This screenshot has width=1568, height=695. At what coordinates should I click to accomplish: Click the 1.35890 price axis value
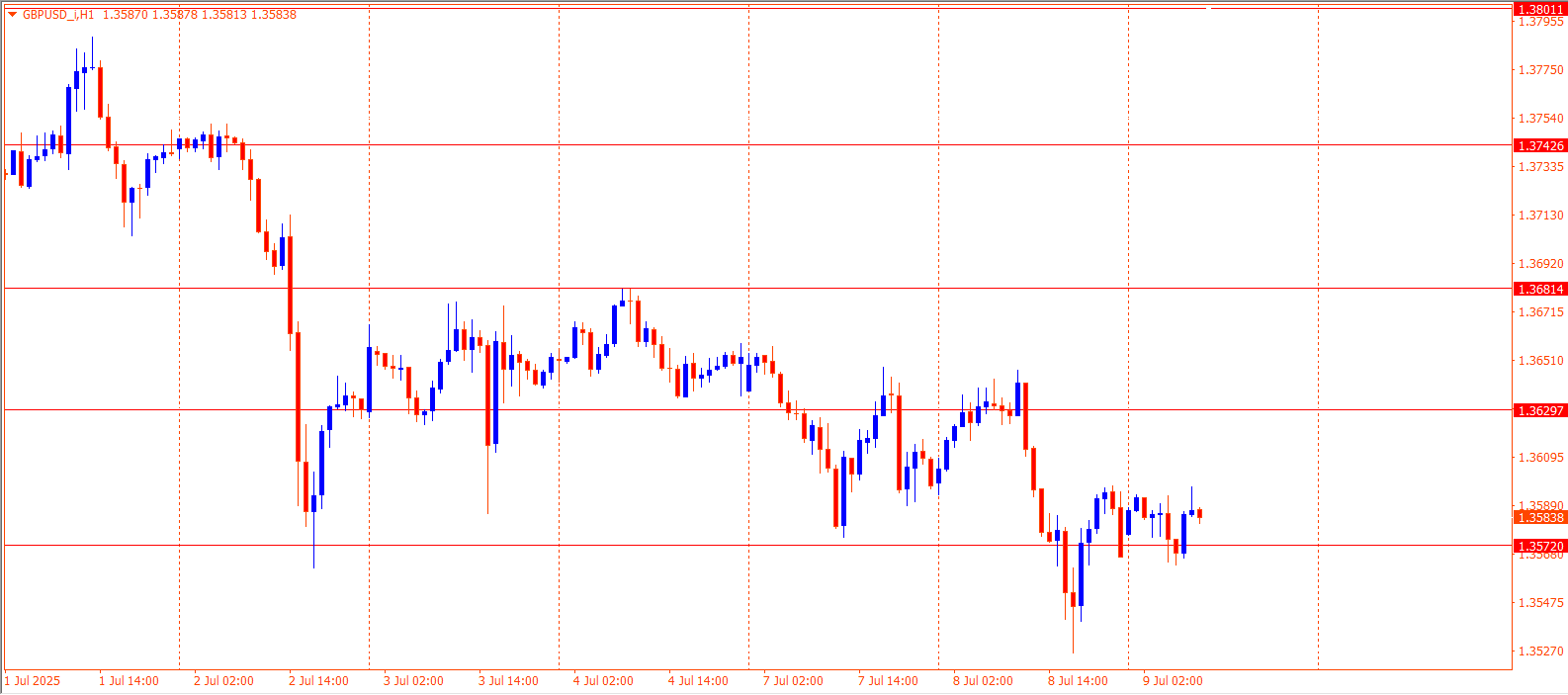click(1541, 505)
